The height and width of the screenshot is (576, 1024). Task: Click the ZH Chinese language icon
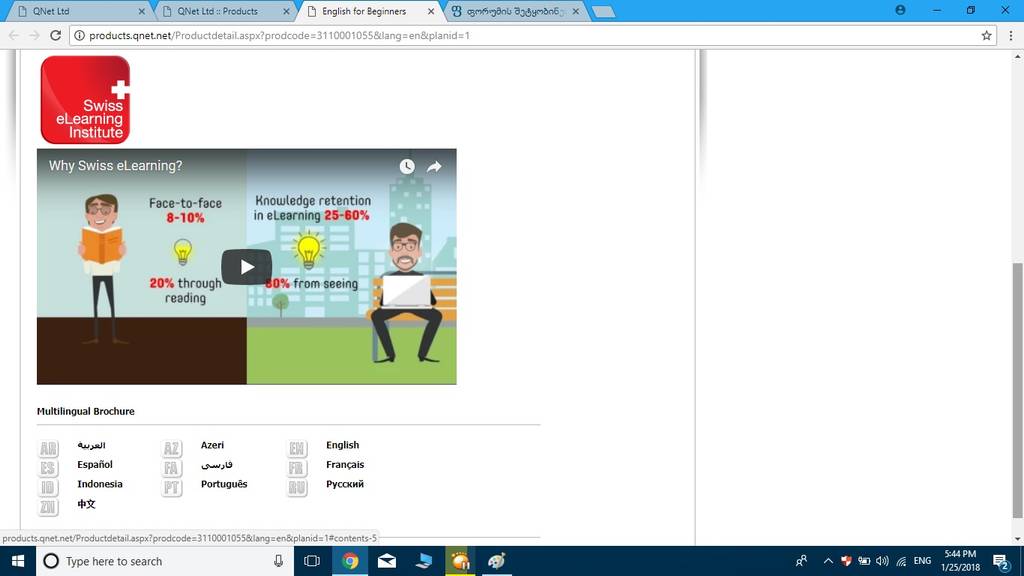pos(48,507)
